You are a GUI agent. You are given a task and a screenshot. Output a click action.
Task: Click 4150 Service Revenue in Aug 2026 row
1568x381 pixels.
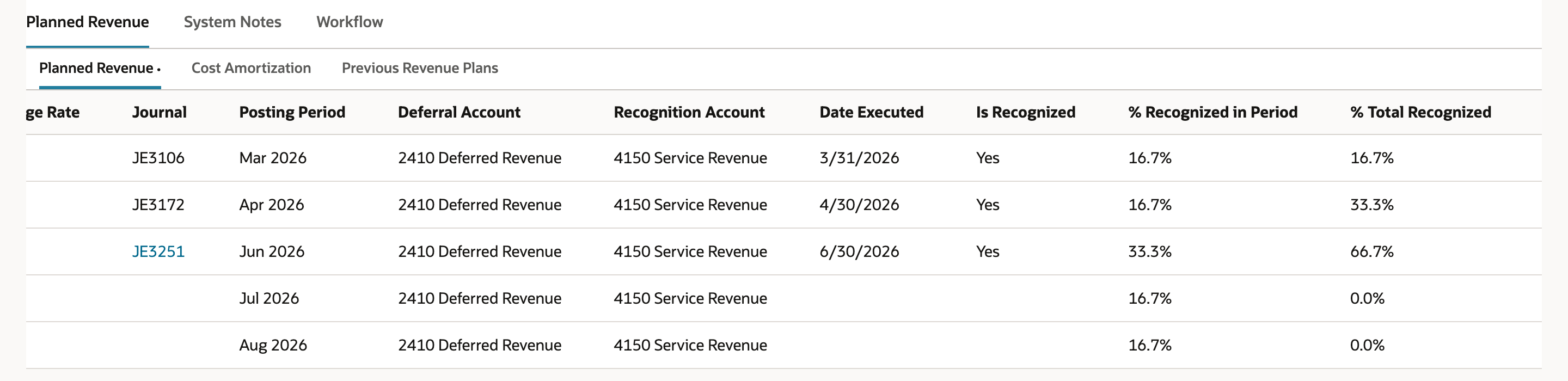(690, 345)
